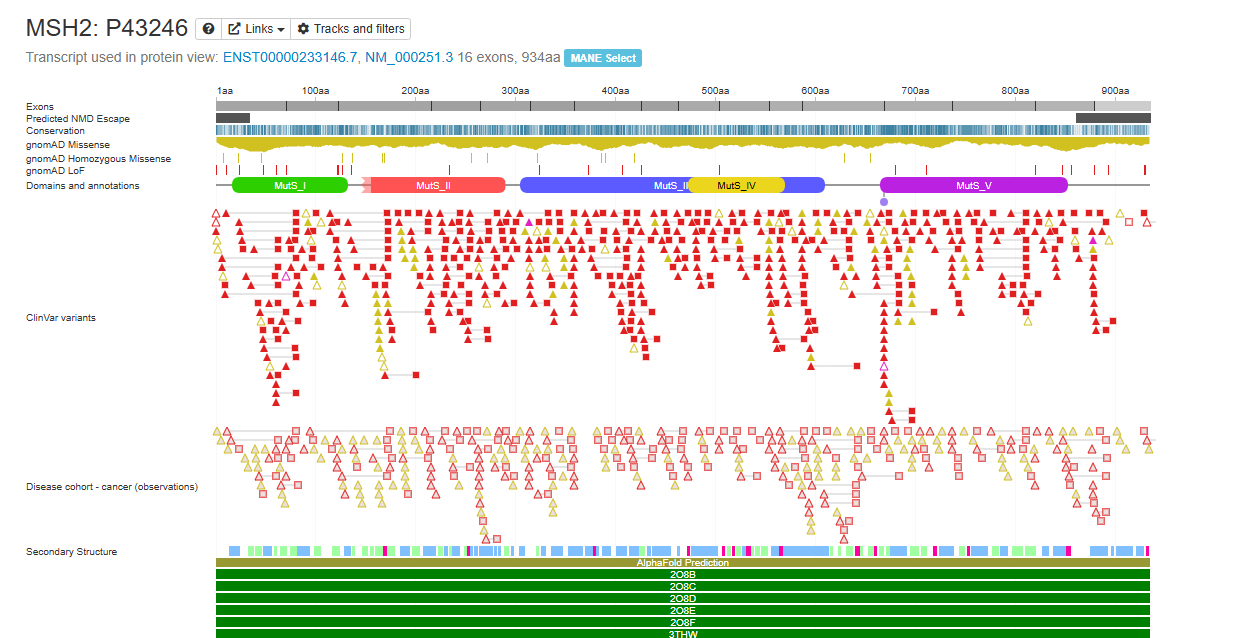Select the purple MutS_V domain
This screenshot has height=638, width=1235.
click(x=973, y=185)
